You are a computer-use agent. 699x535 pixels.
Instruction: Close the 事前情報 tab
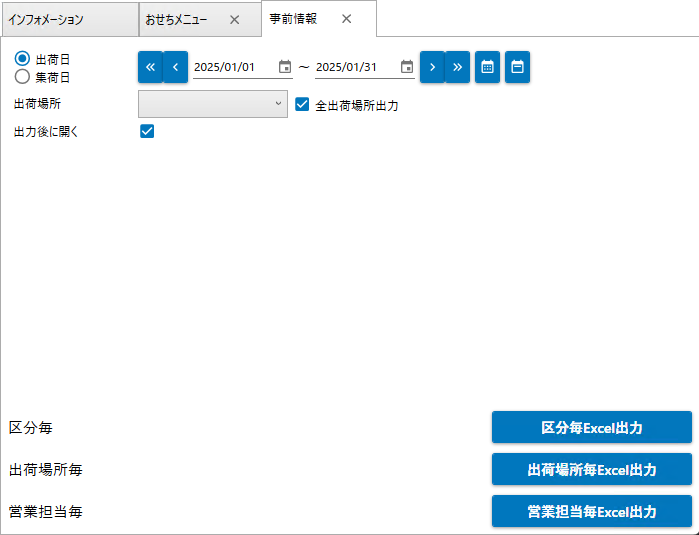point(346,19)
